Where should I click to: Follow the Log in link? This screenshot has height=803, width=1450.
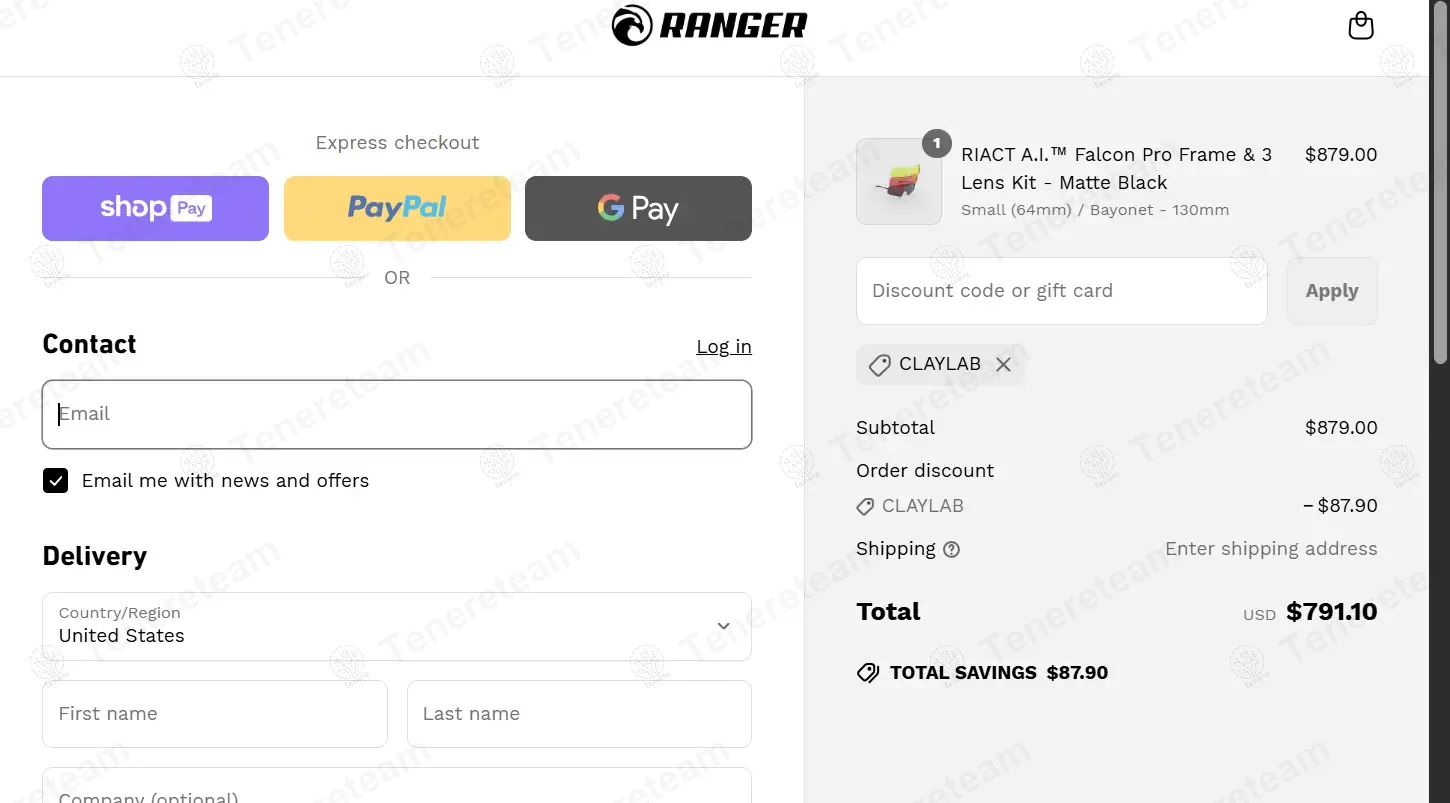coord(724,346)
